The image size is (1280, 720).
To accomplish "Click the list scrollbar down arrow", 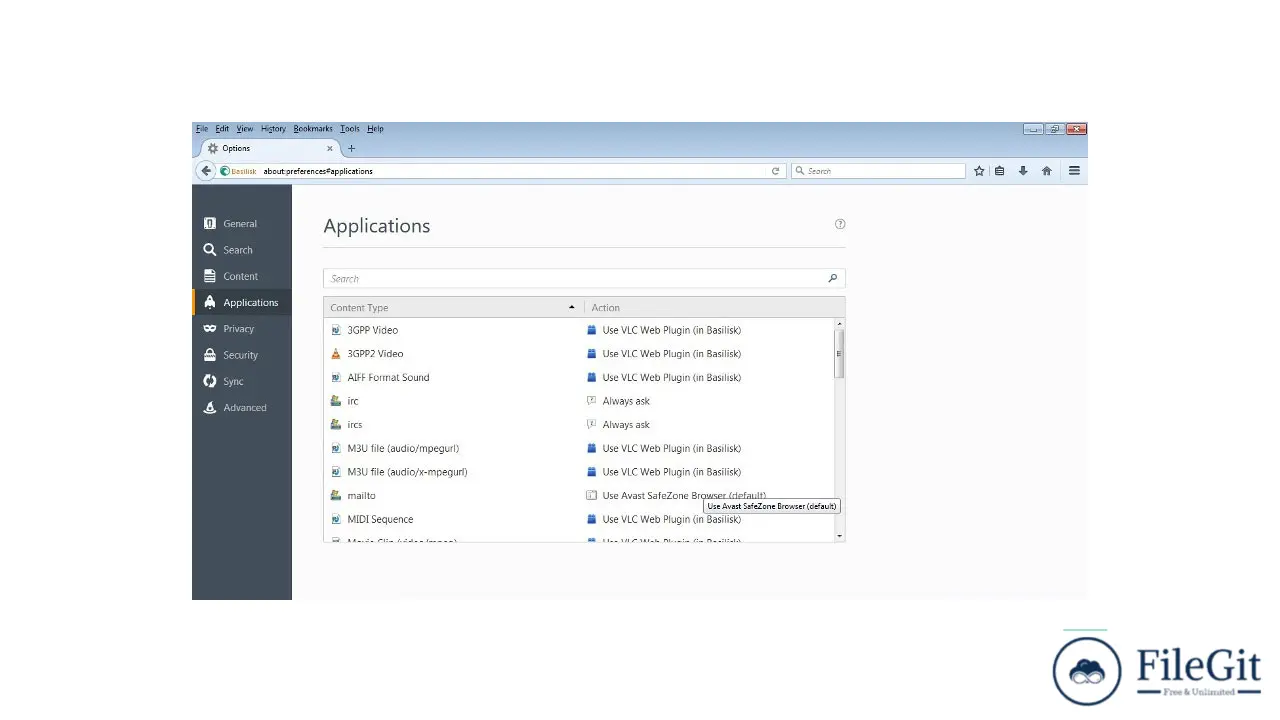I will (840, 536).
